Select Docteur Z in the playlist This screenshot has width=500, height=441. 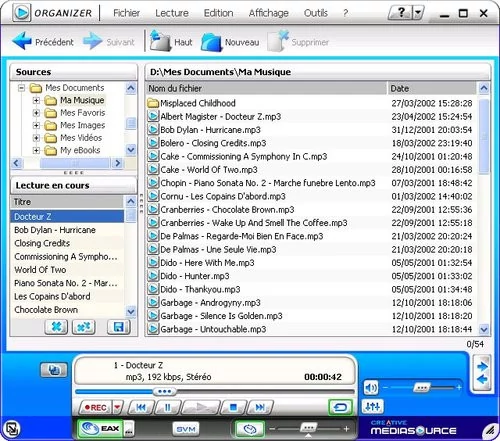pos(67,217)
